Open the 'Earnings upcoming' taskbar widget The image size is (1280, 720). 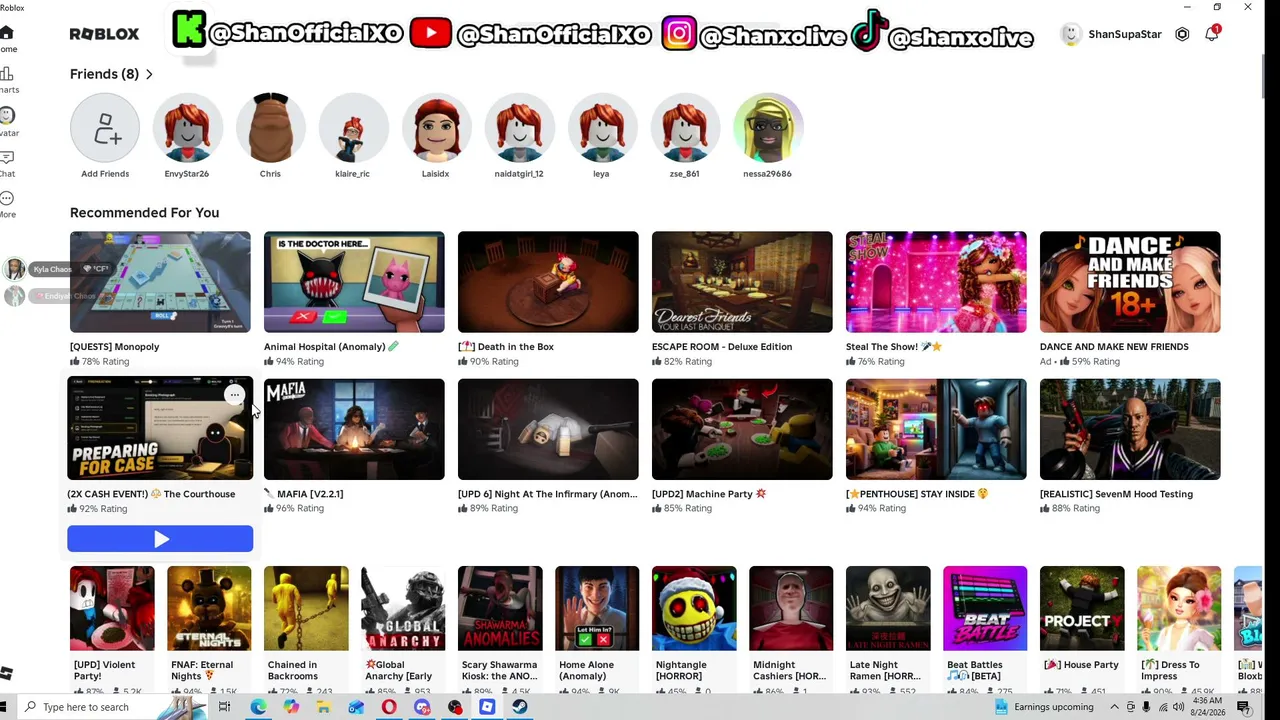1044,707
